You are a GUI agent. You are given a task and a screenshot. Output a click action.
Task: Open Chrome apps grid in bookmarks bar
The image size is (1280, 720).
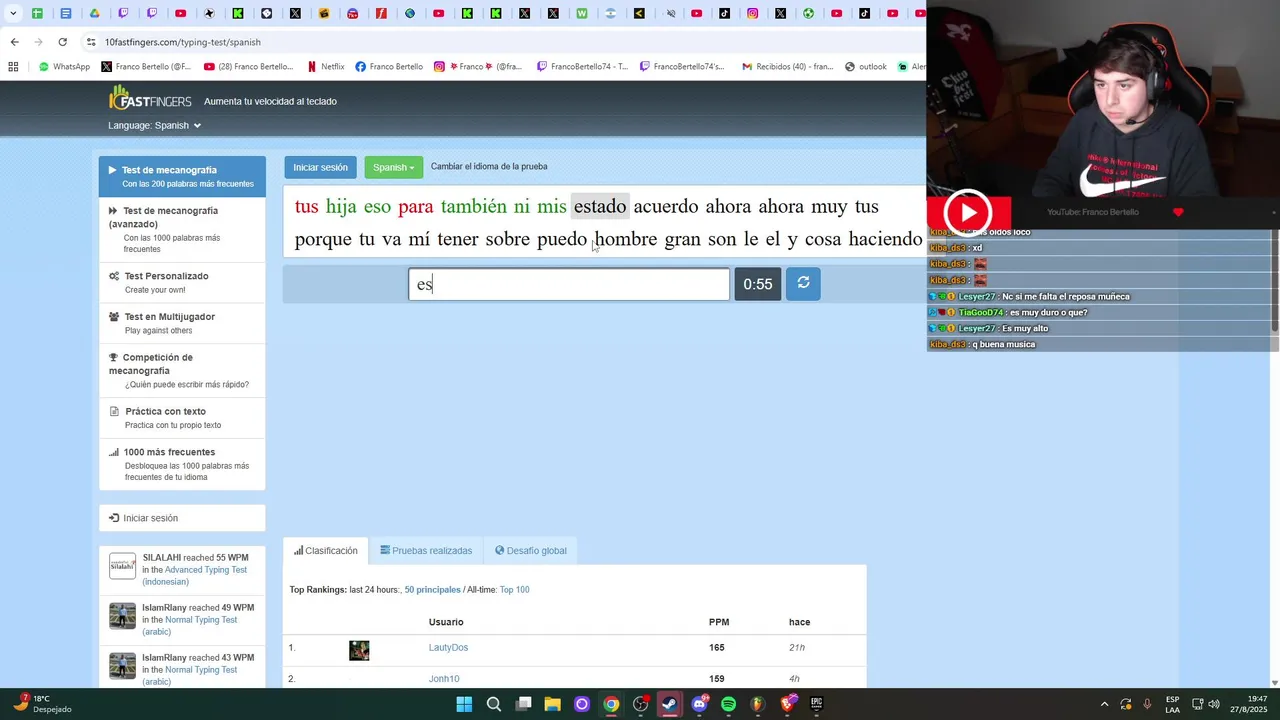click(x=13, y=67)
